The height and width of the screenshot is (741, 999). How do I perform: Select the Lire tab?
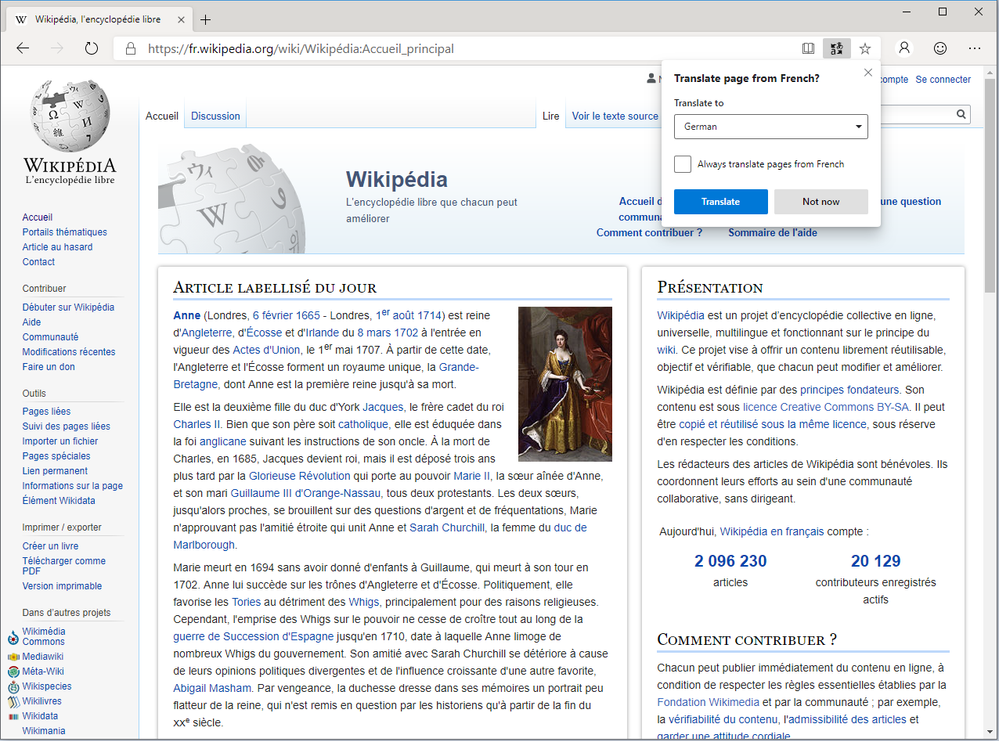(x=550, y=116)
